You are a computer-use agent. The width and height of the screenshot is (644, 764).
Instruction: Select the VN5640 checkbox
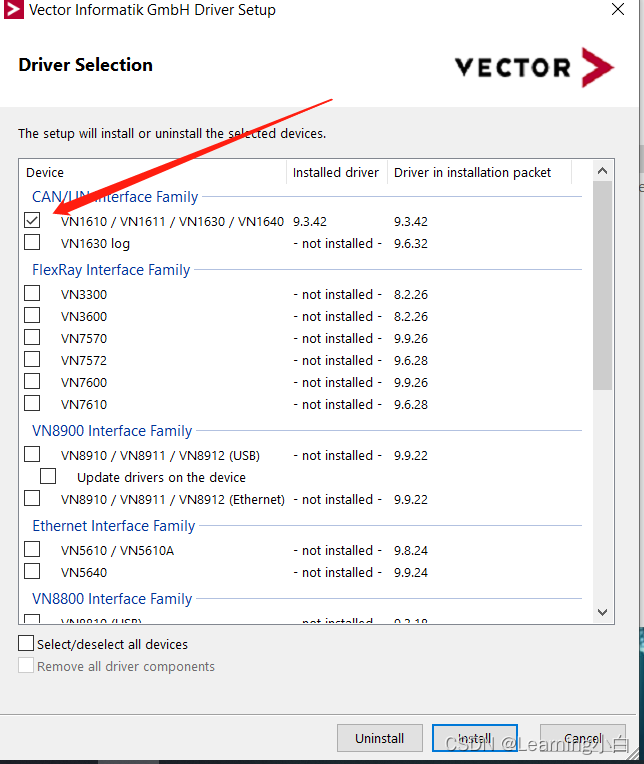point(32,571)
